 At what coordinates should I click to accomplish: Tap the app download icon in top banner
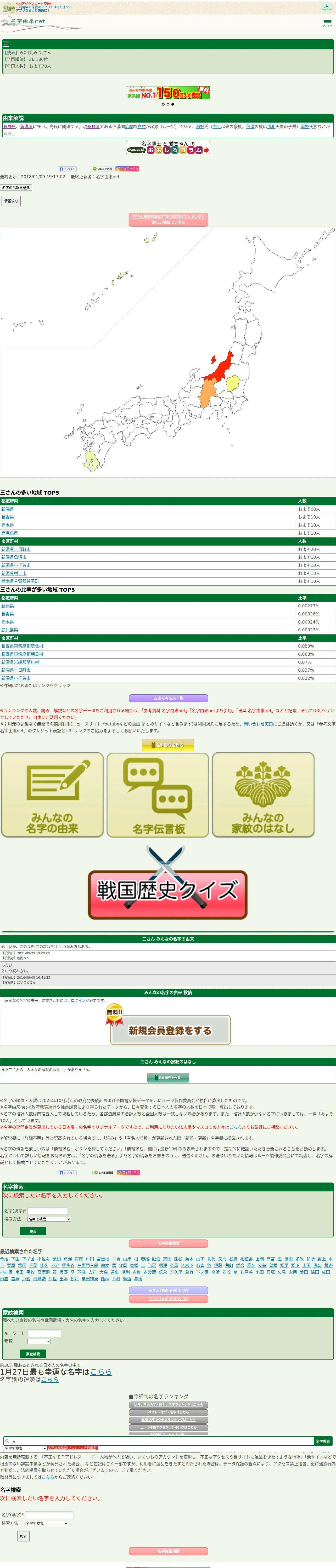pos(327,7)
